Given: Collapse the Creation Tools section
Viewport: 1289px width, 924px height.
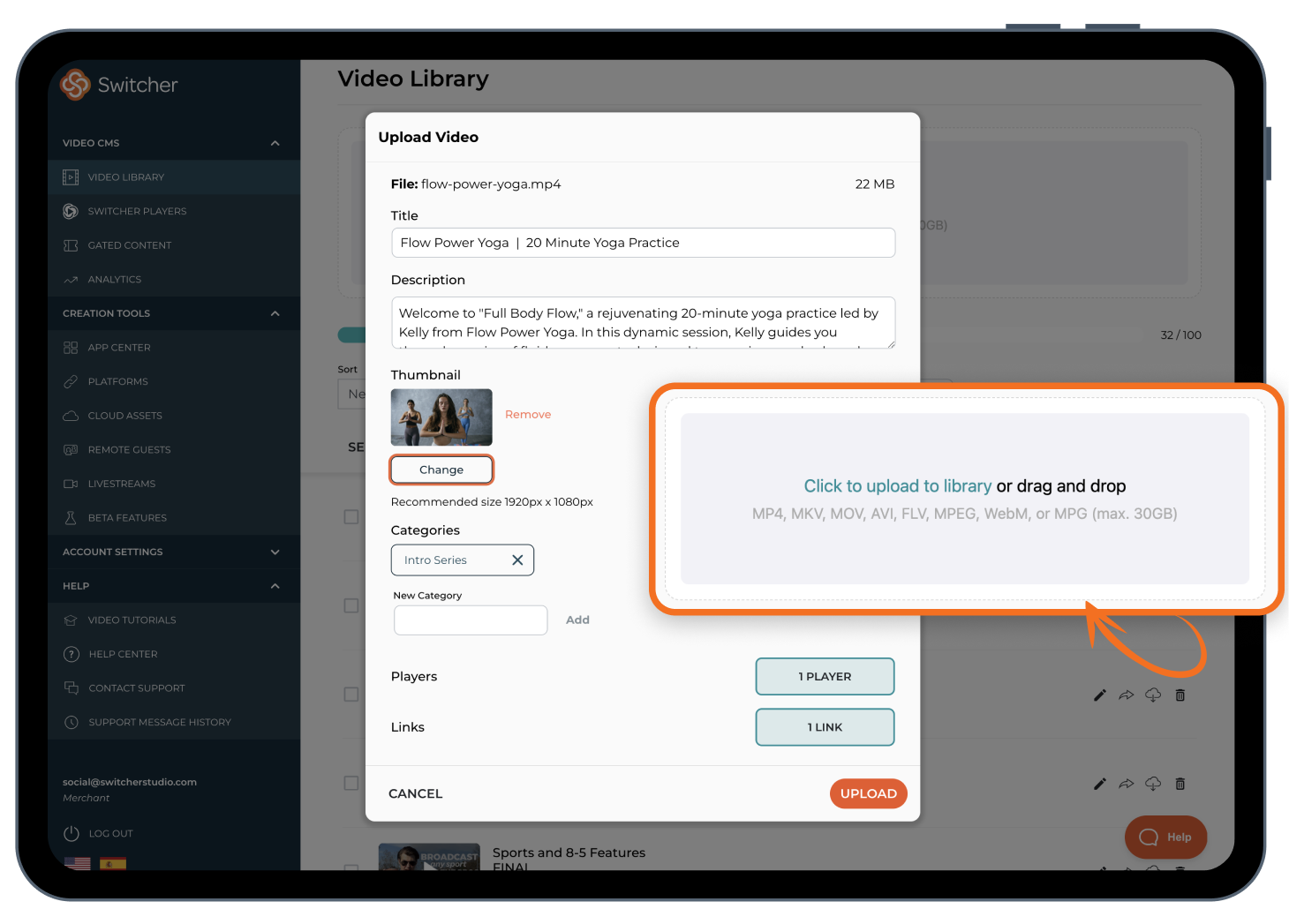Looking at the screenshot, I should [x=275, y=313].
